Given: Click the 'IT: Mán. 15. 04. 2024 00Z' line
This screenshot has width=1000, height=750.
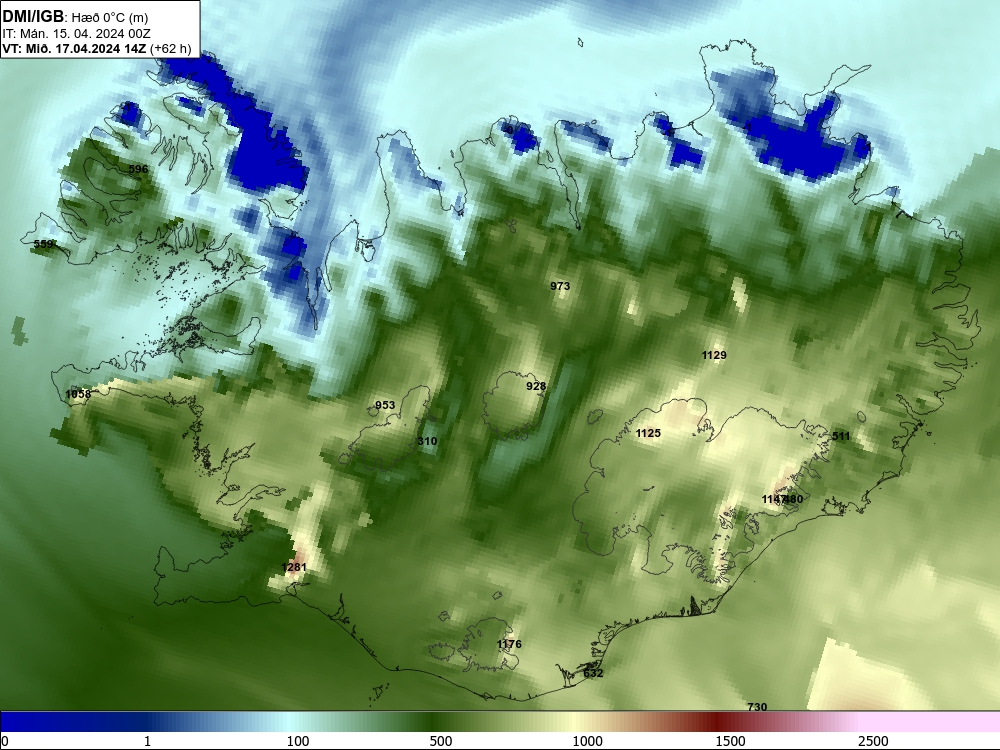Looking at the screenshot, I should (77, 33).
